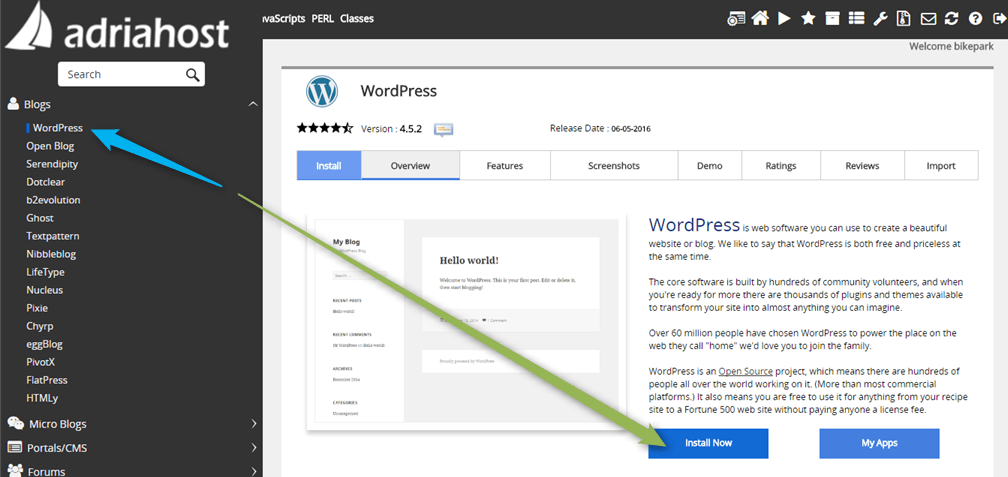
Task: Select Nibbleblog in the sidebar
Action: [51, 254]
